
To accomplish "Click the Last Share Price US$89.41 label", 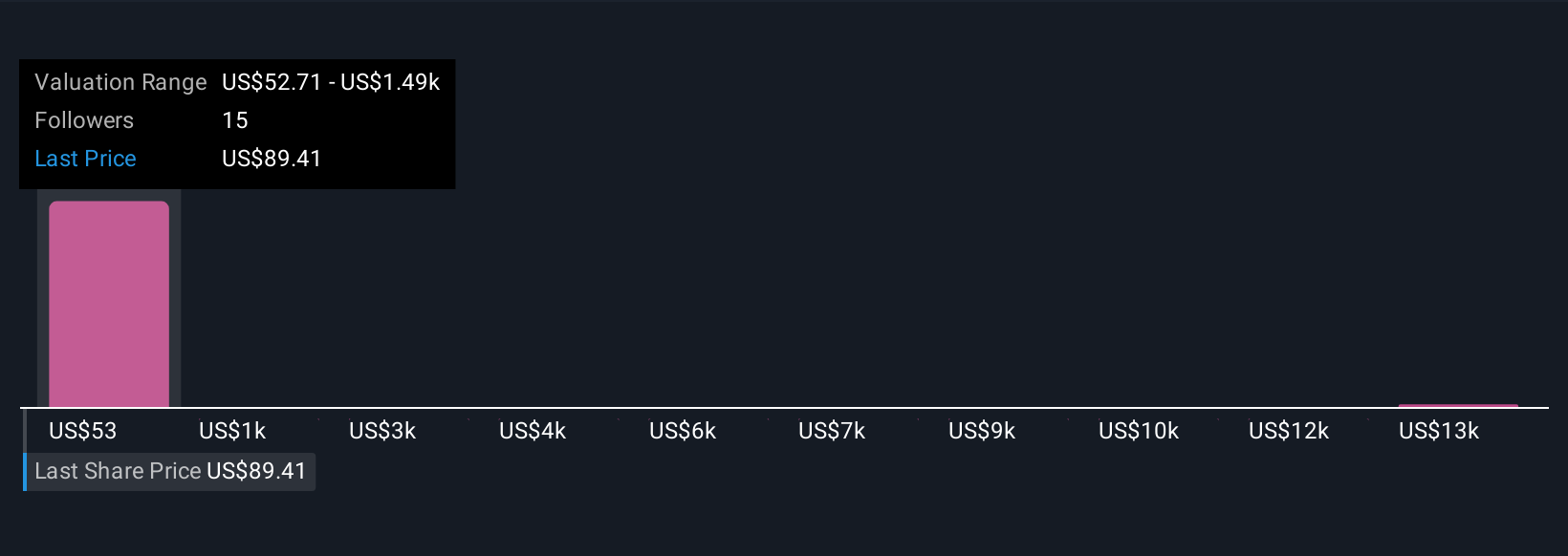I will 170,471.
